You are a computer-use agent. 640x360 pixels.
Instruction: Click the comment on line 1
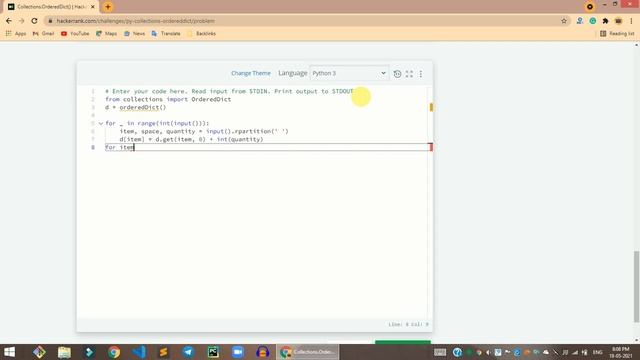(x=229, y=91)
